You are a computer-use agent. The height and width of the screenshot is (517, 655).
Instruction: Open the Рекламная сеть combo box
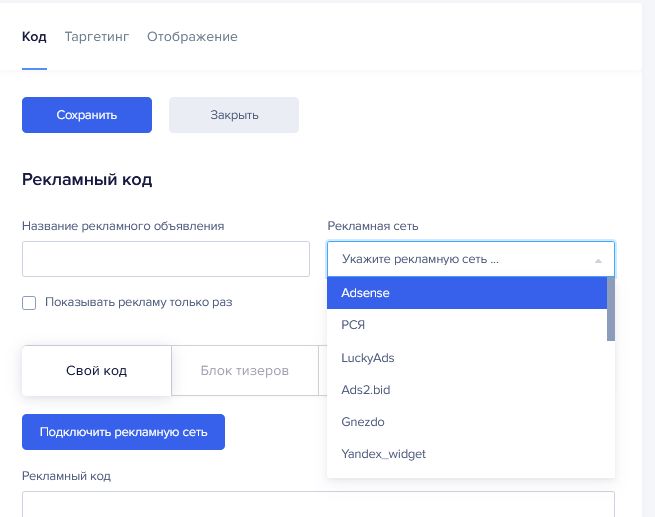pos(471,259)
